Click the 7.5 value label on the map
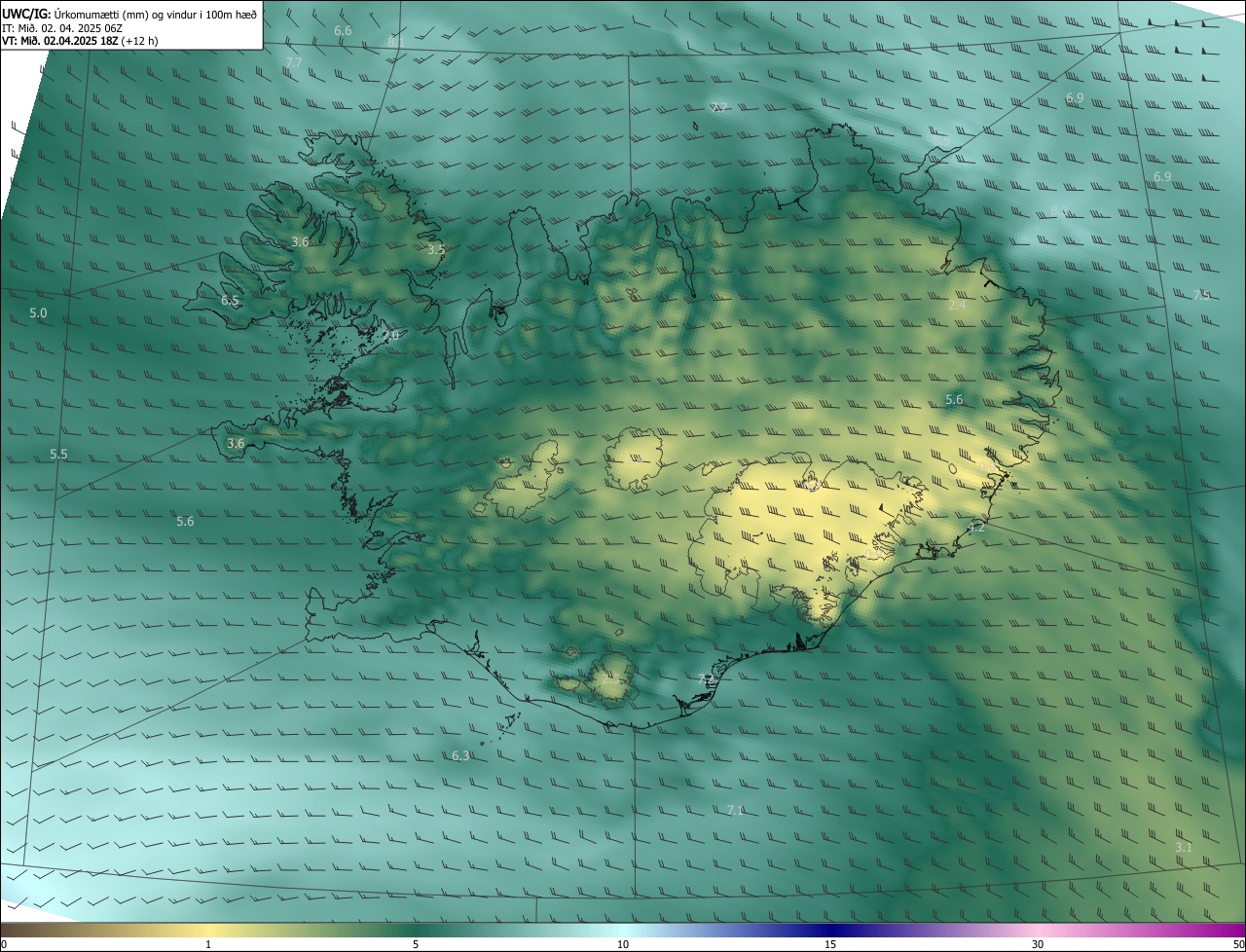This screenshot has height=952, width=1246. (1202, 295)
